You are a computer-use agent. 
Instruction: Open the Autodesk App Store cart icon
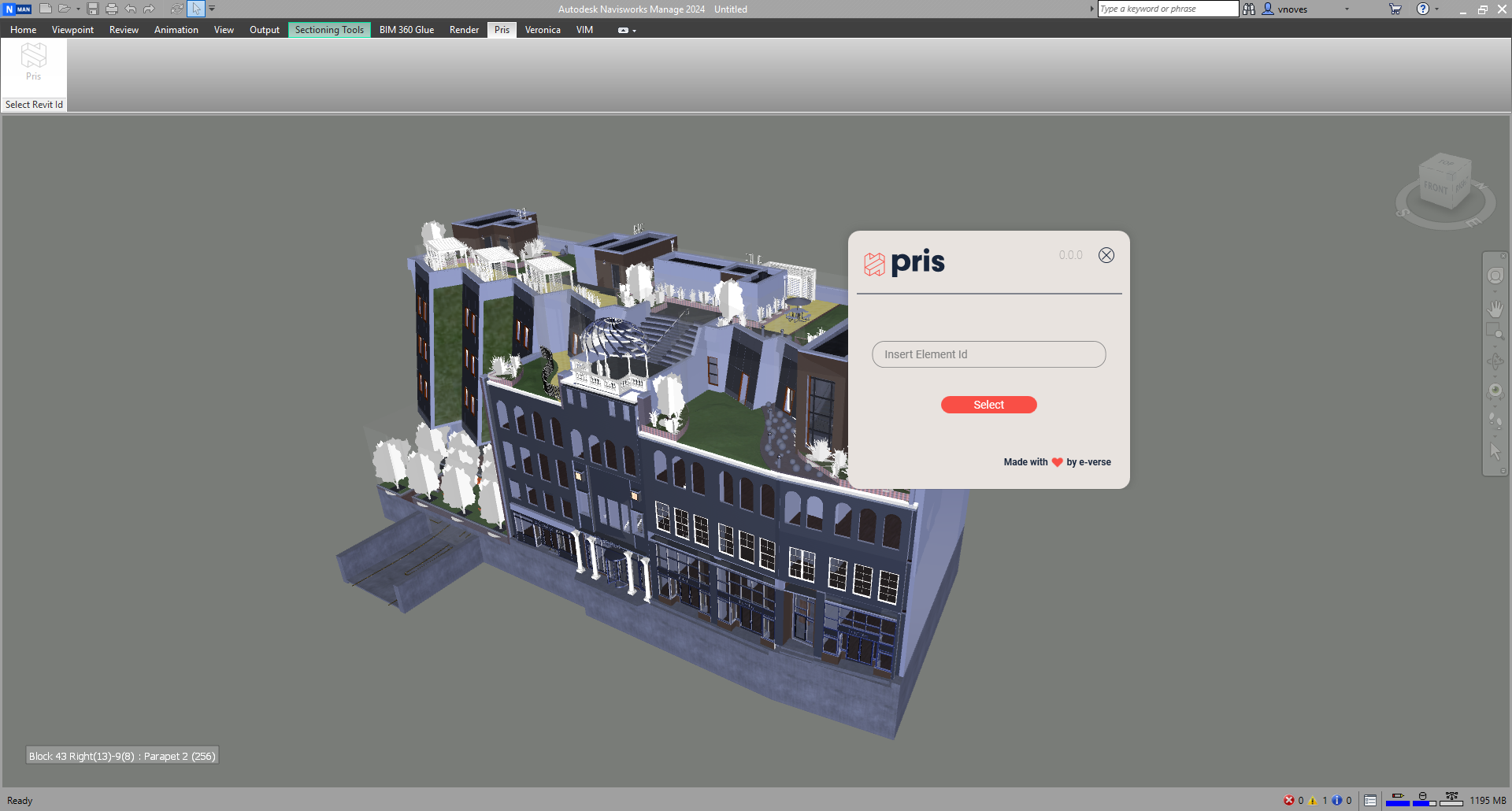pos(1395,9)
